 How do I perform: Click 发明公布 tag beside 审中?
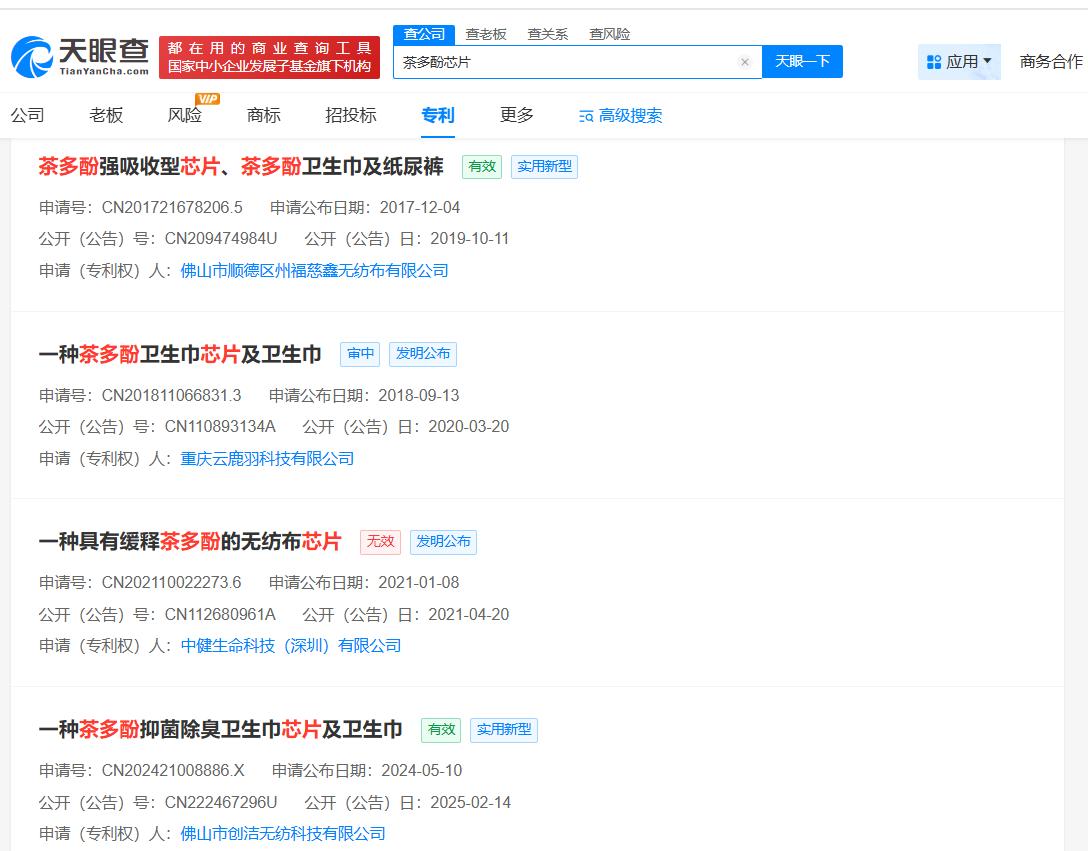tap(423, 354)
